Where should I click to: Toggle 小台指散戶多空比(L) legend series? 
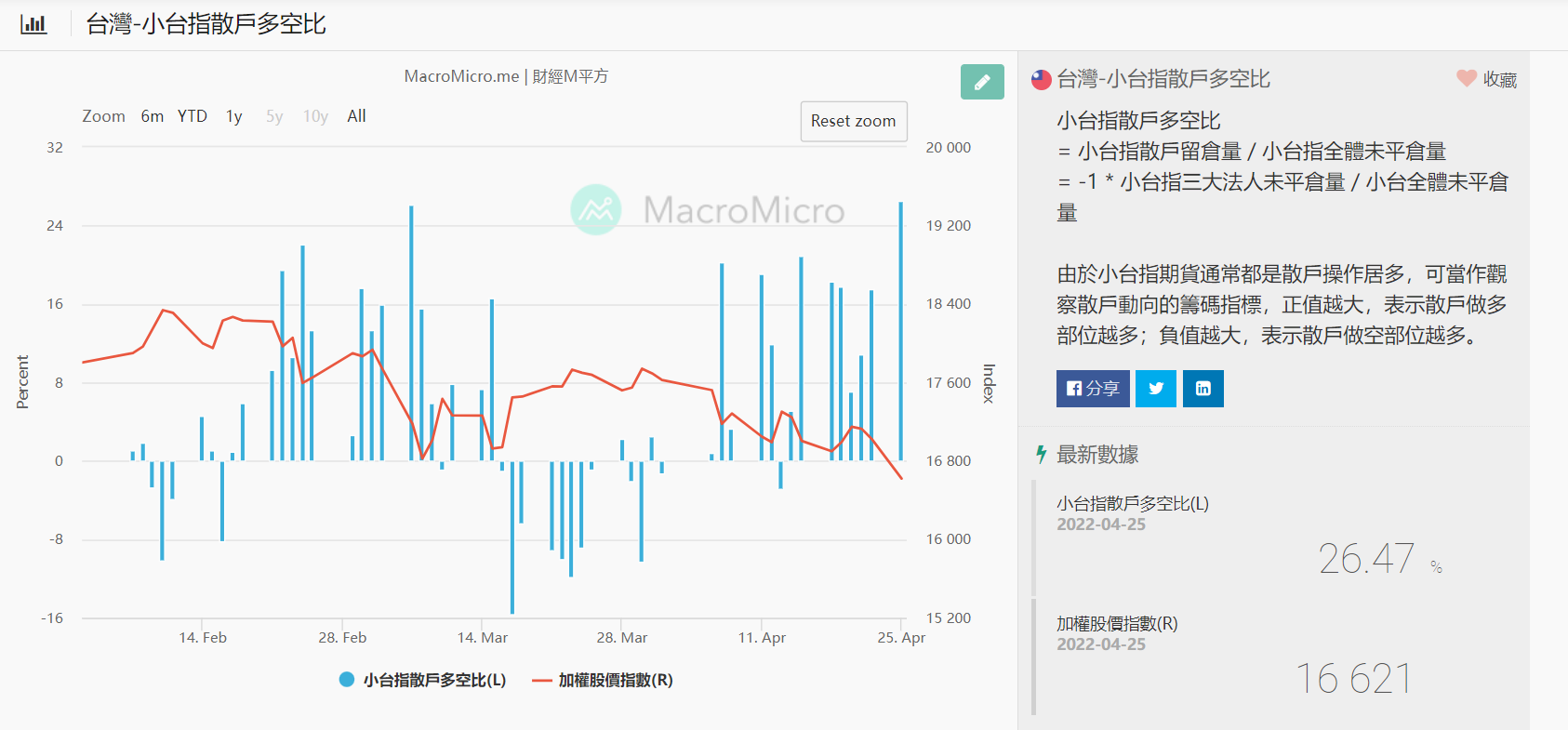pos(423,680)
